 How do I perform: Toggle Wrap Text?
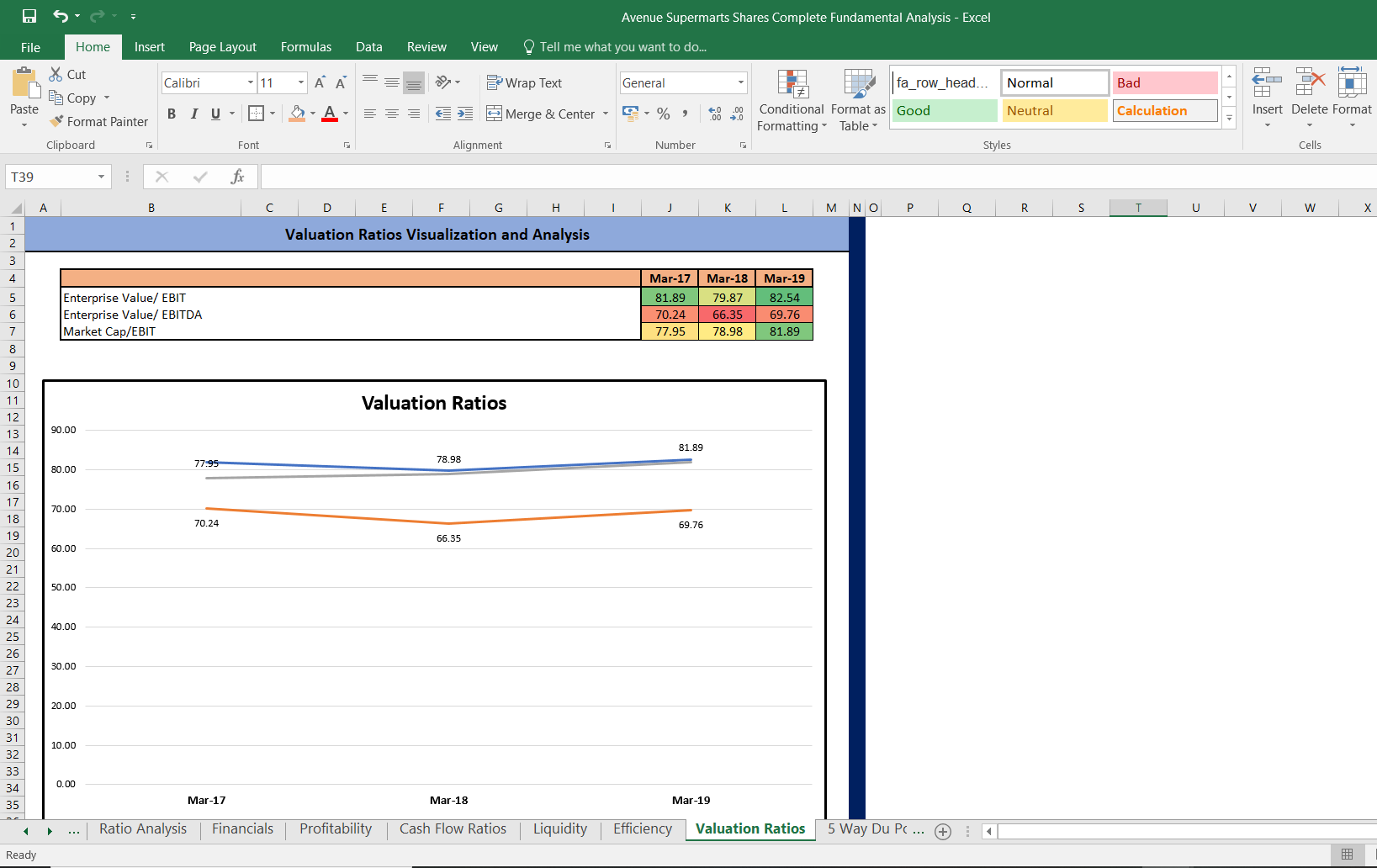click(524, 82)
